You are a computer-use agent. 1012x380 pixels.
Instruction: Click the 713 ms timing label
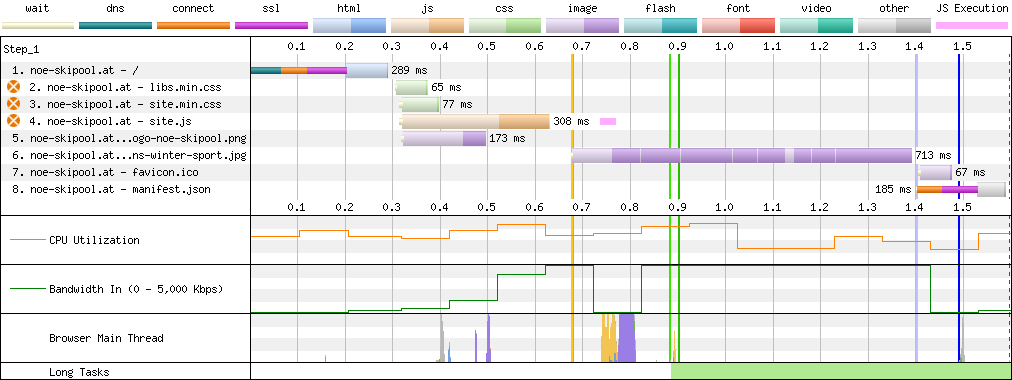pyautogui.click(x=933, y=155)
